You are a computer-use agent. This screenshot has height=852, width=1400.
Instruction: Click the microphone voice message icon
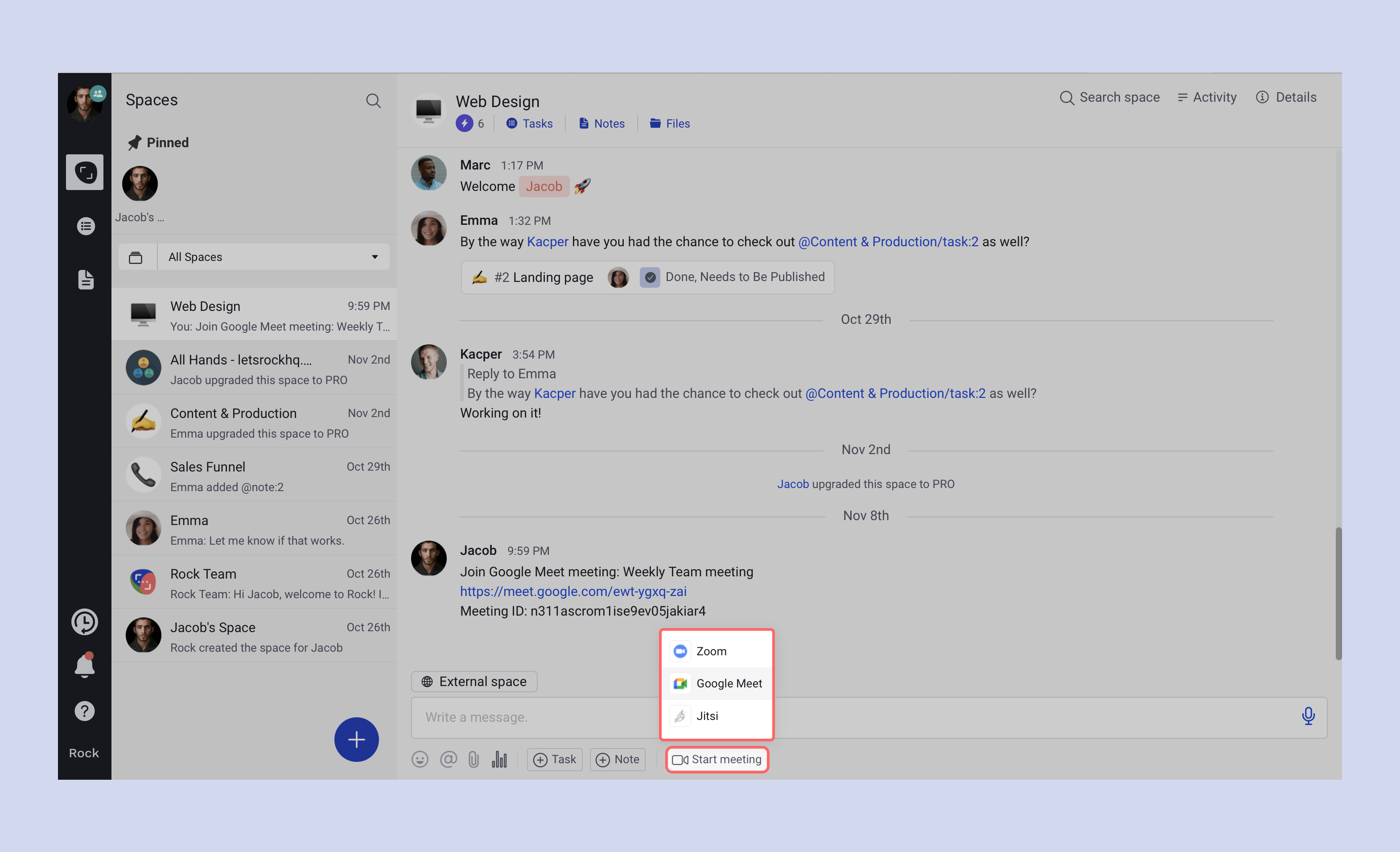tap(1308, 716)
